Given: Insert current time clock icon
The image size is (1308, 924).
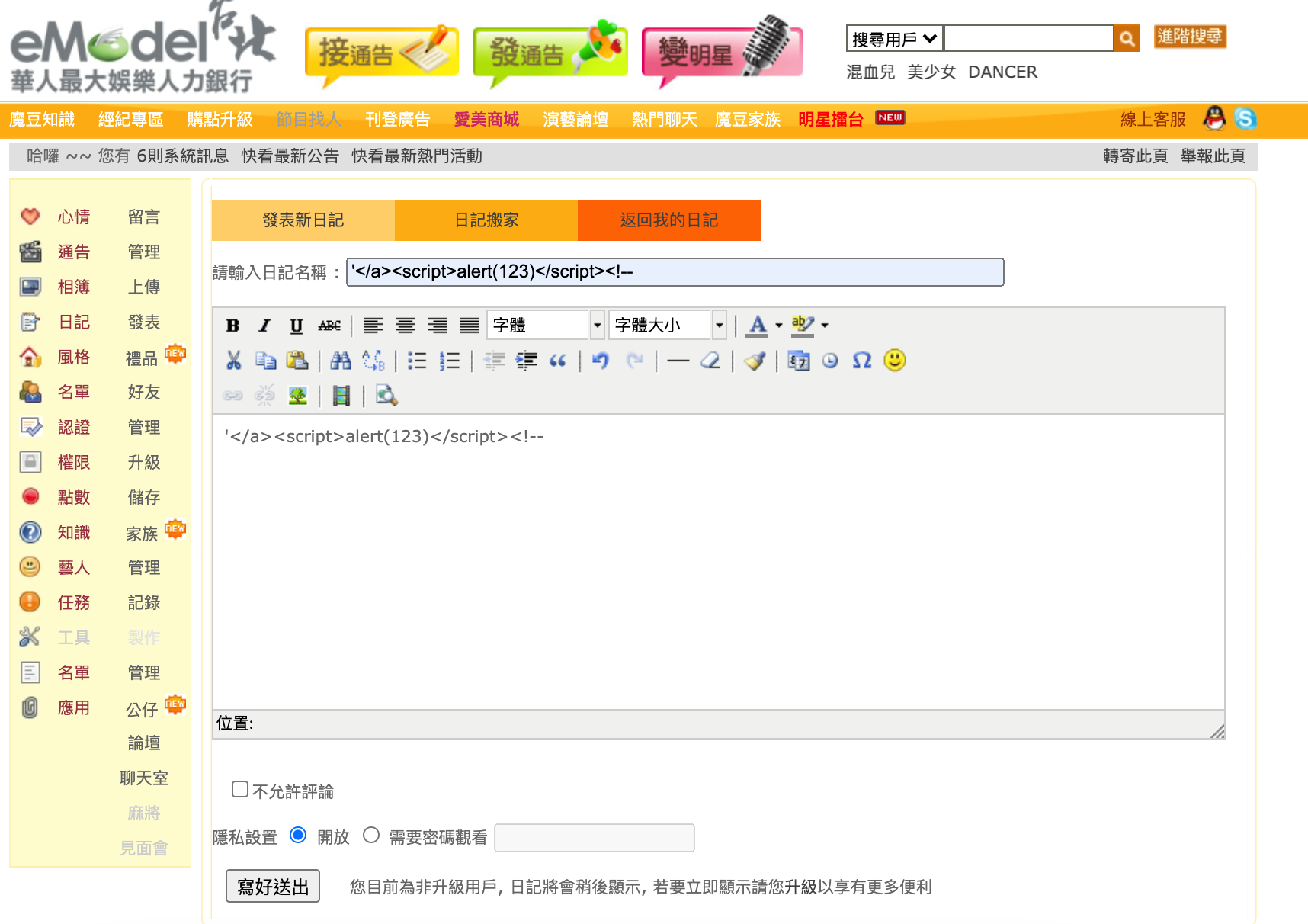Looking at the screenshot, I should coord(831,361).
